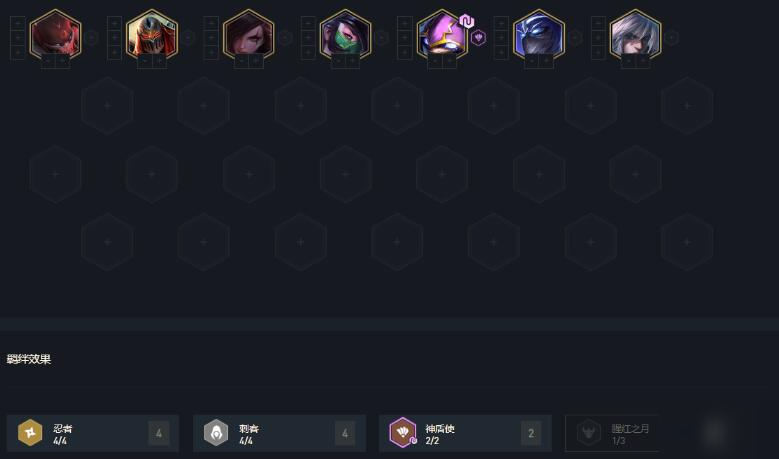Screen dimensions: 779x459
Task: Click the 神盾使 2/2 trait emblem
Action: click(402, 433)
